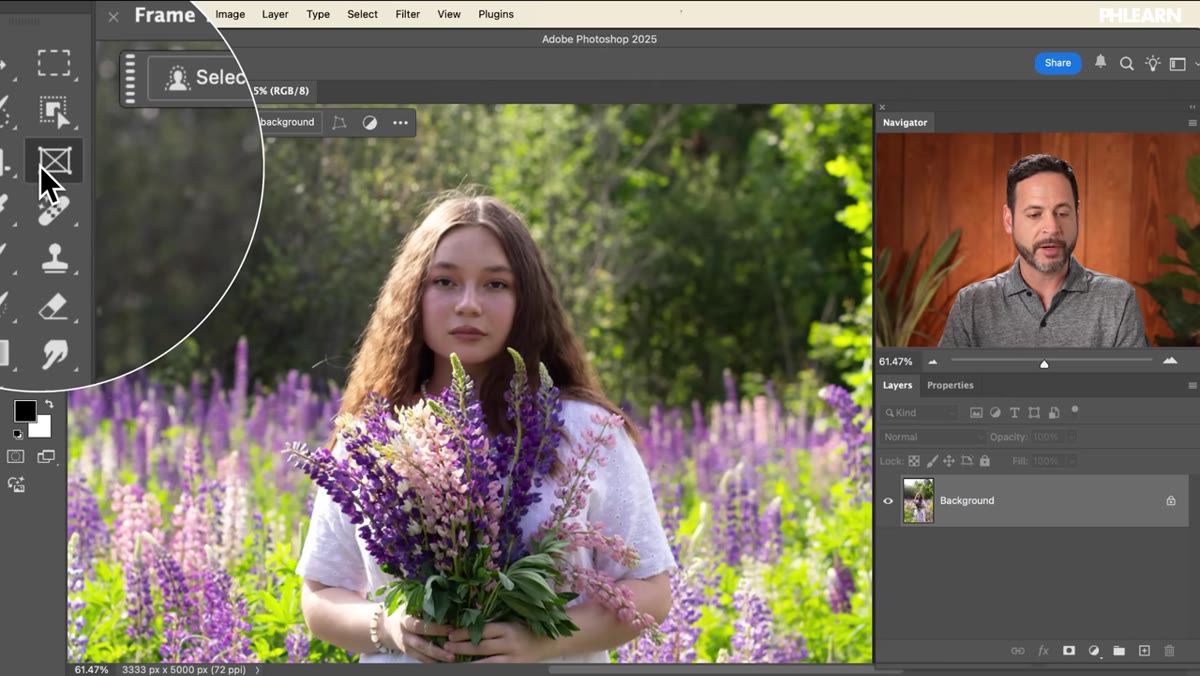Image resolution: width=1200 pixels, height=676 pixels.
Task: Reset to default foreground and background colors
Action: 17,434
